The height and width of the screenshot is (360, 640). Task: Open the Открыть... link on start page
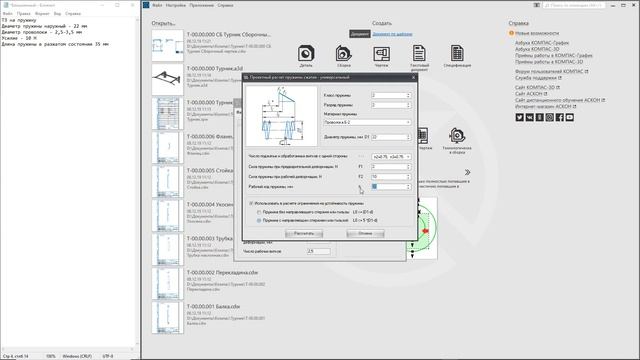pos(163,23)
